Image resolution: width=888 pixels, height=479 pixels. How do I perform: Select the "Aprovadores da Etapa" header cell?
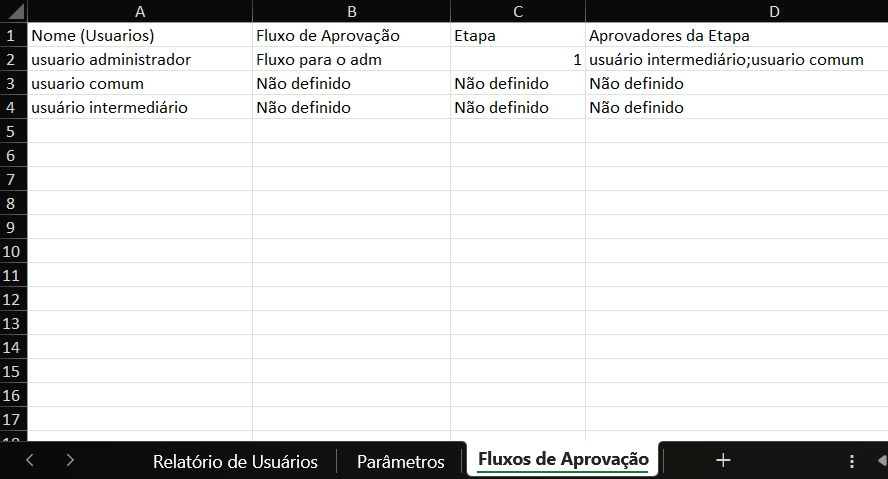[x=736, y=36]
